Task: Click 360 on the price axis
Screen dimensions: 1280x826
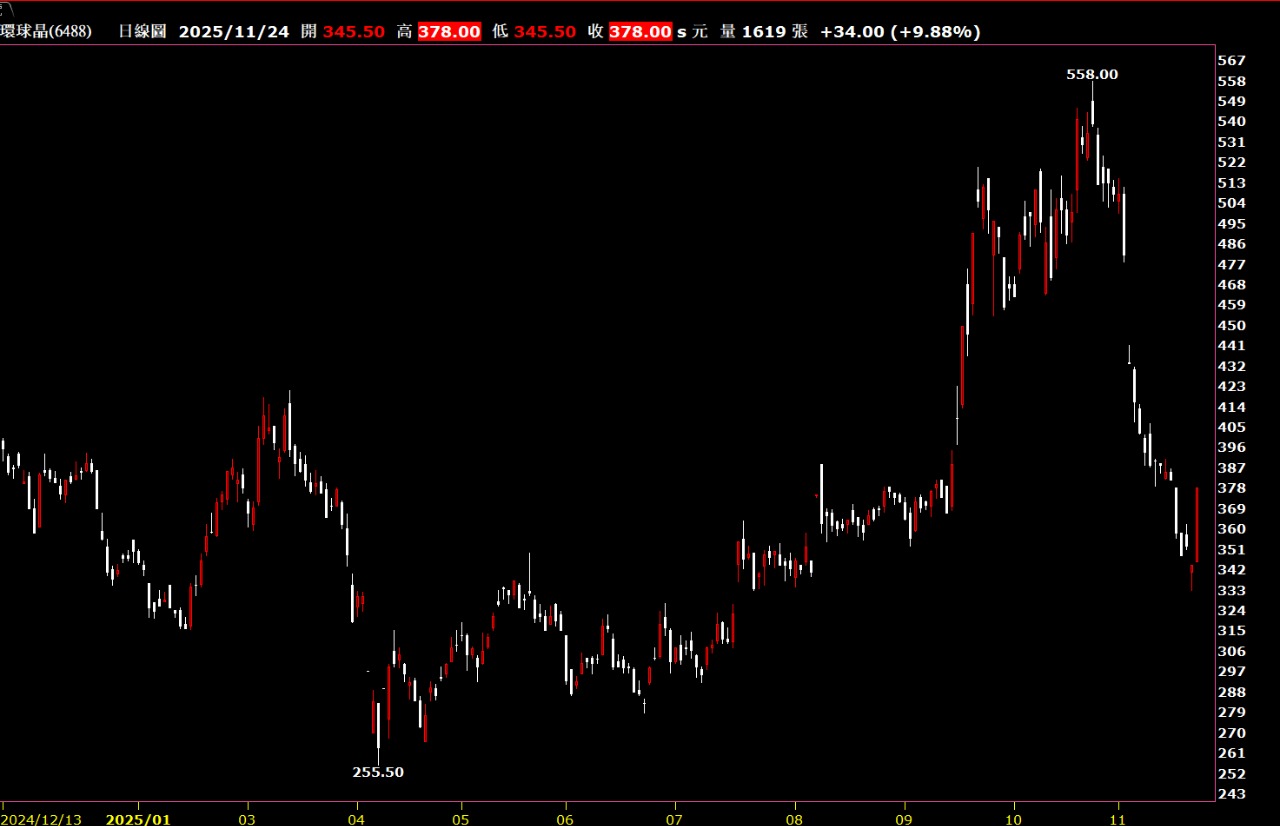Action: [1232, 529]
